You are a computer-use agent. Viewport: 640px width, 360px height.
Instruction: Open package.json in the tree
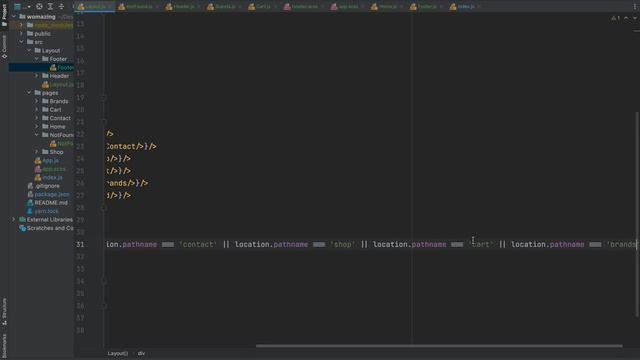(x=48, y=194)
